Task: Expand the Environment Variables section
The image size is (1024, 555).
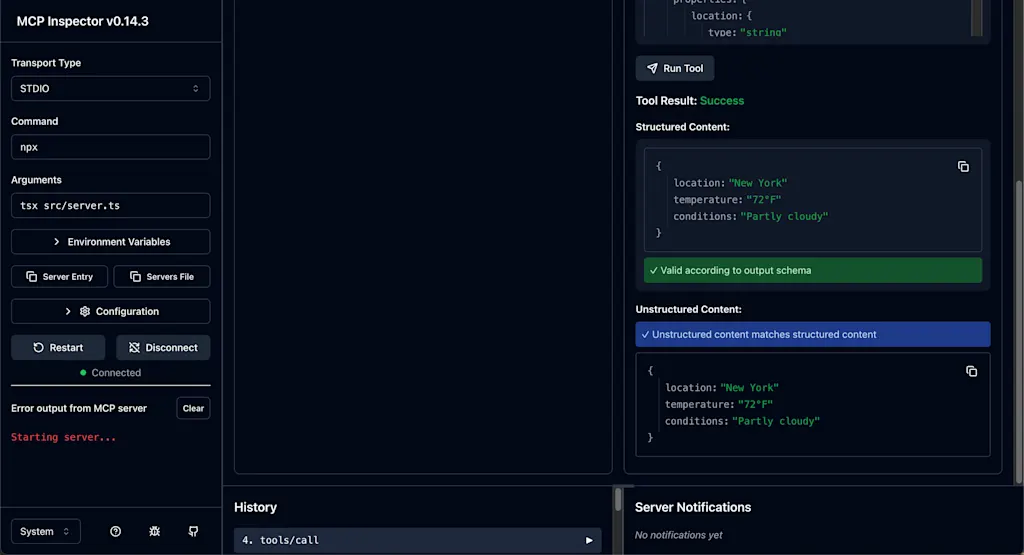Action: point(110,242)
